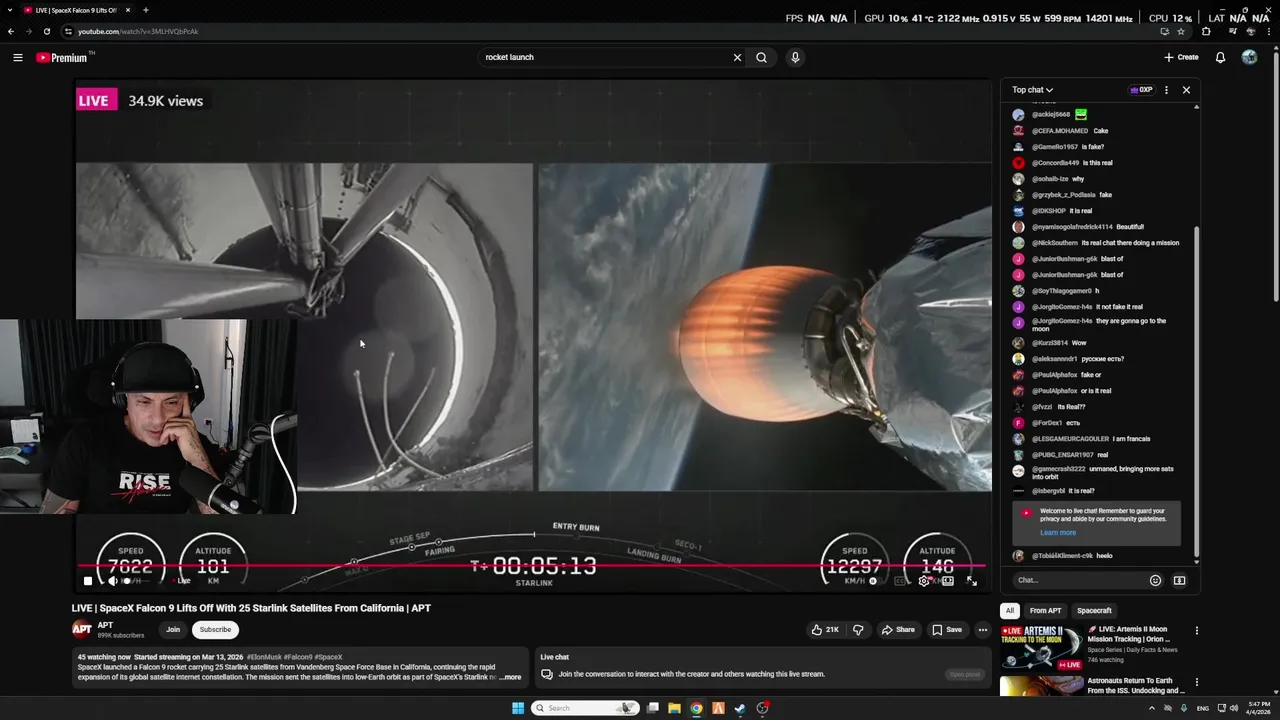Open your YouTube account avatar menu
The image size is (1280, 720).
(1249, 57)
